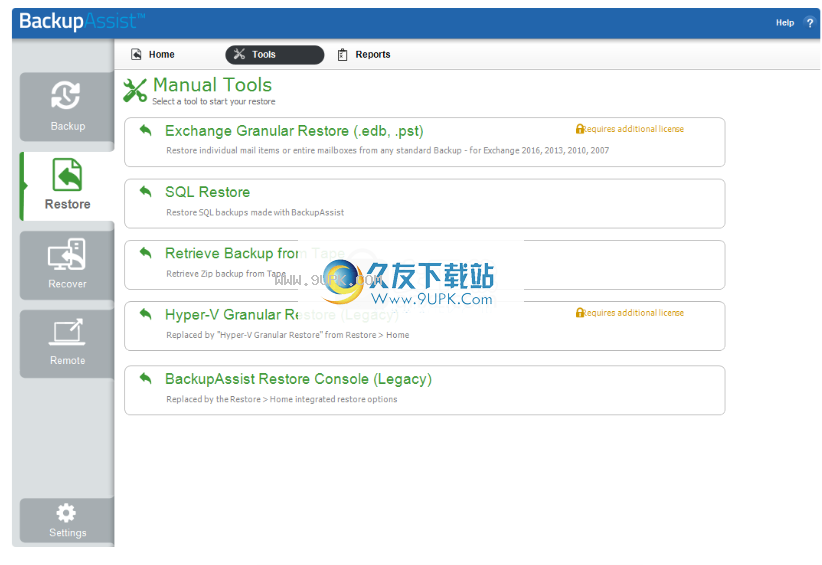Click the Manual Tools heading
This screenshot has width=822, height=565.
[x=212, y=85]
